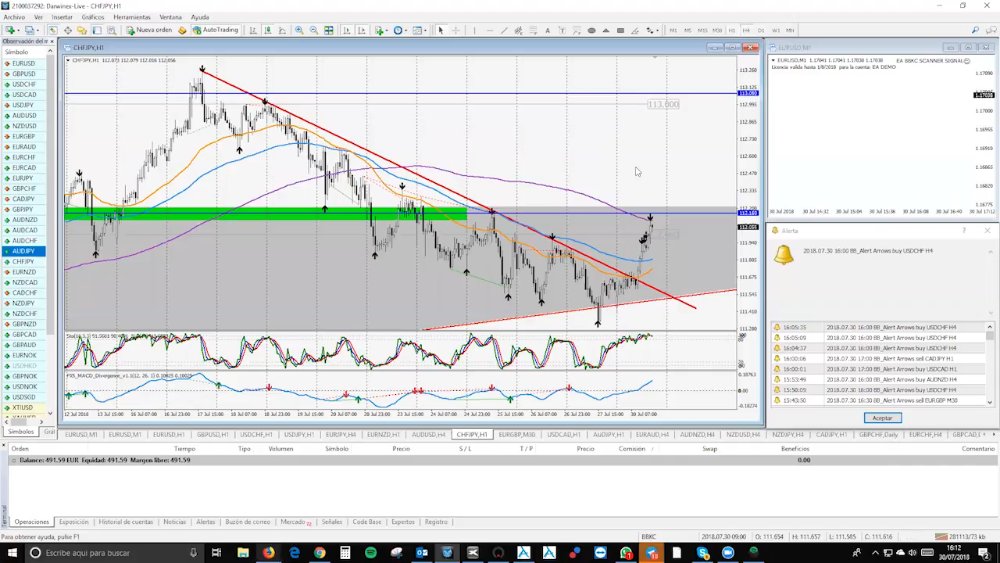Viewport: 1000px width, 563px height.
Task: Open dropdown arrow next to New Chart
Action: [18, 31]
